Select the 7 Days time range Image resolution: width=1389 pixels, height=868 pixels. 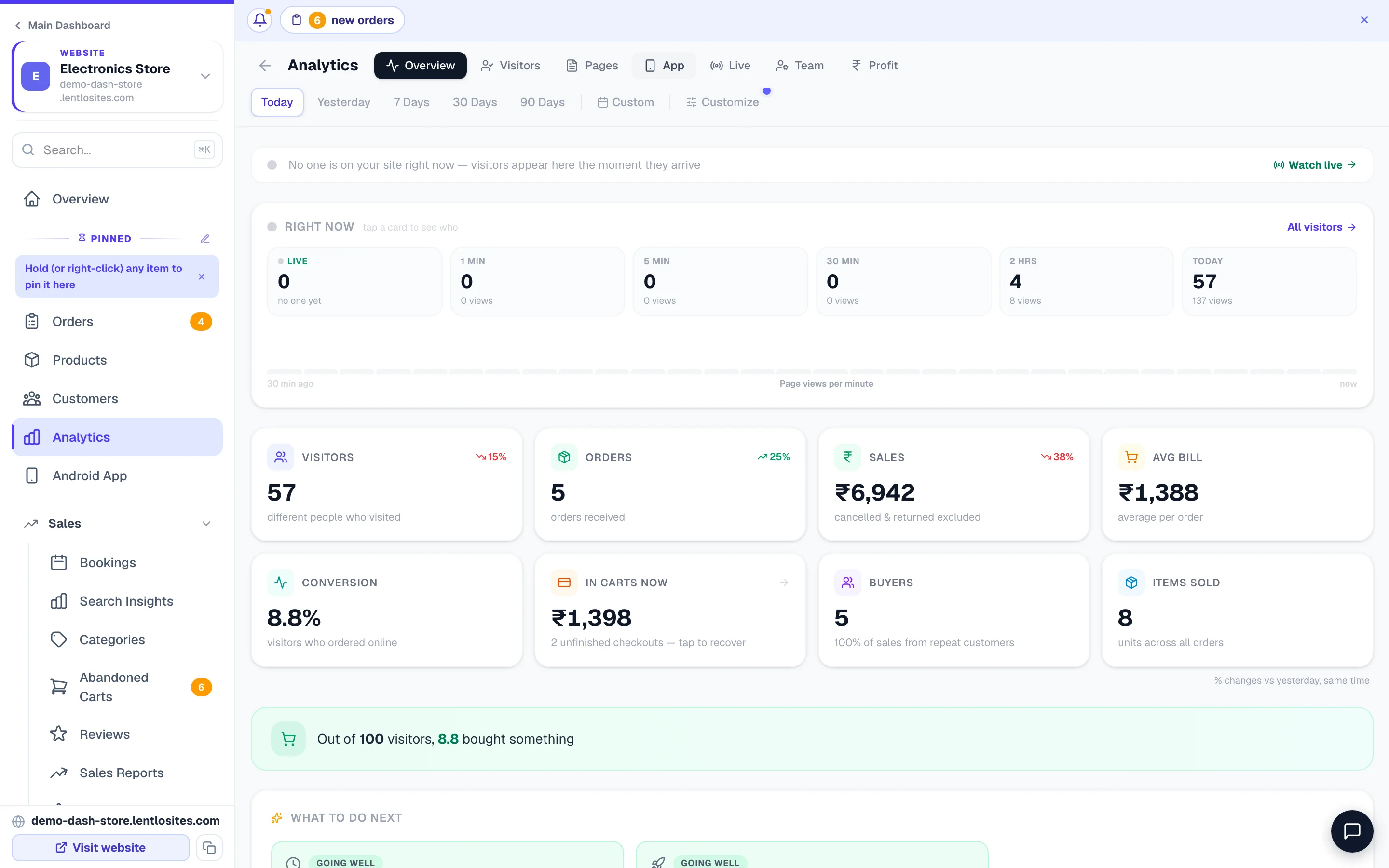coord(411,102)
